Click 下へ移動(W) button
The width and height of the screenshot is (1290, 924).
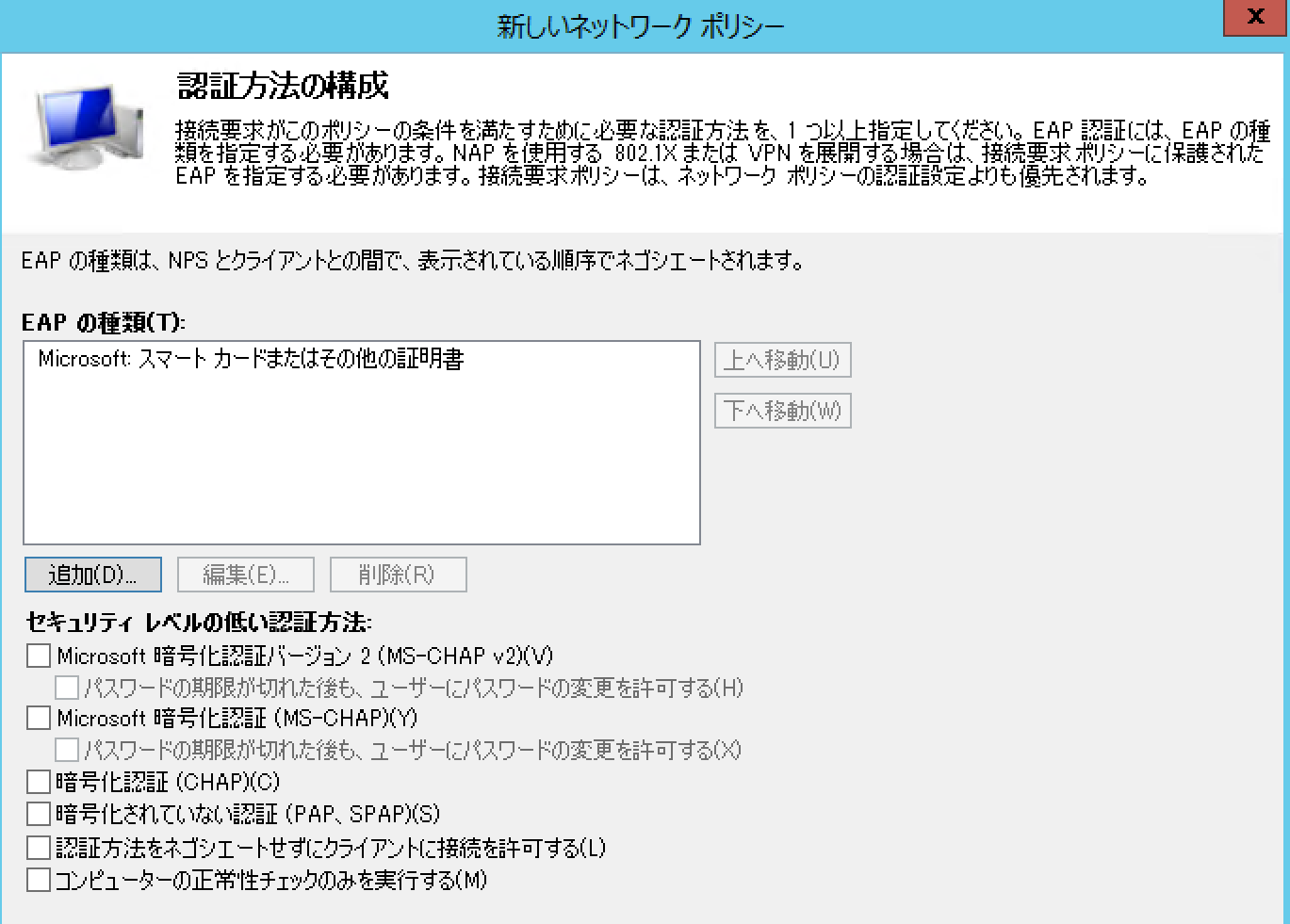[x=782, y=411]
